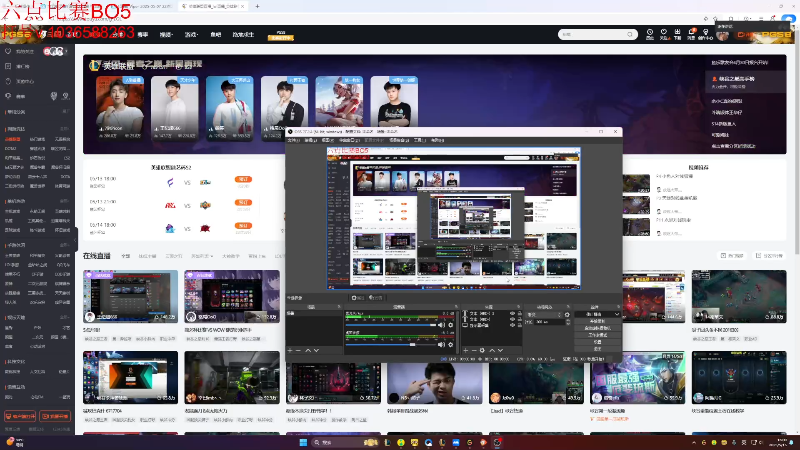Image resolution: width=800 pixels, height=450 pixels.
Task: Pop out the OBS Sources dock
Action: tap(518, 307)
